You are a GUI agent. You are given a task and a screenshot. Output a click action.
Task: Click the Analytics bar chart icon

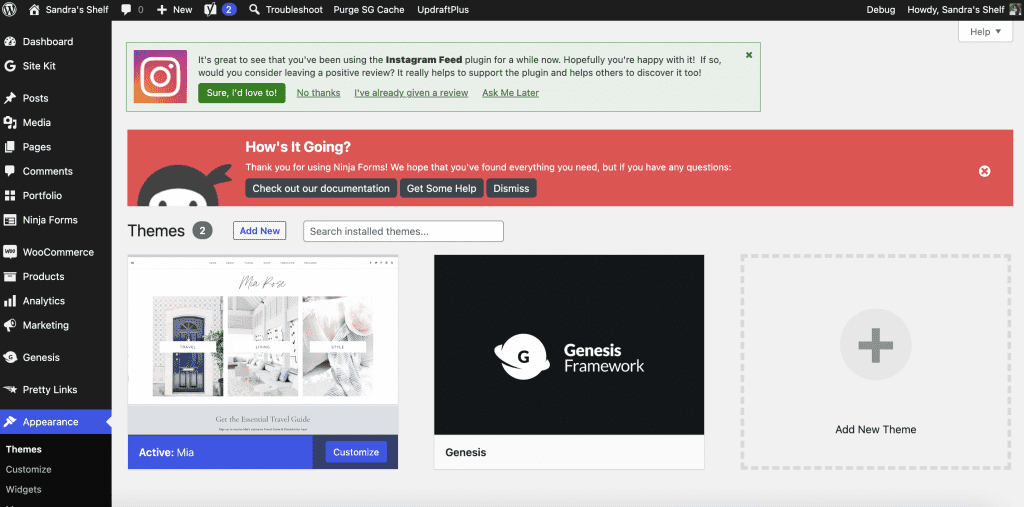click(10, 301)
